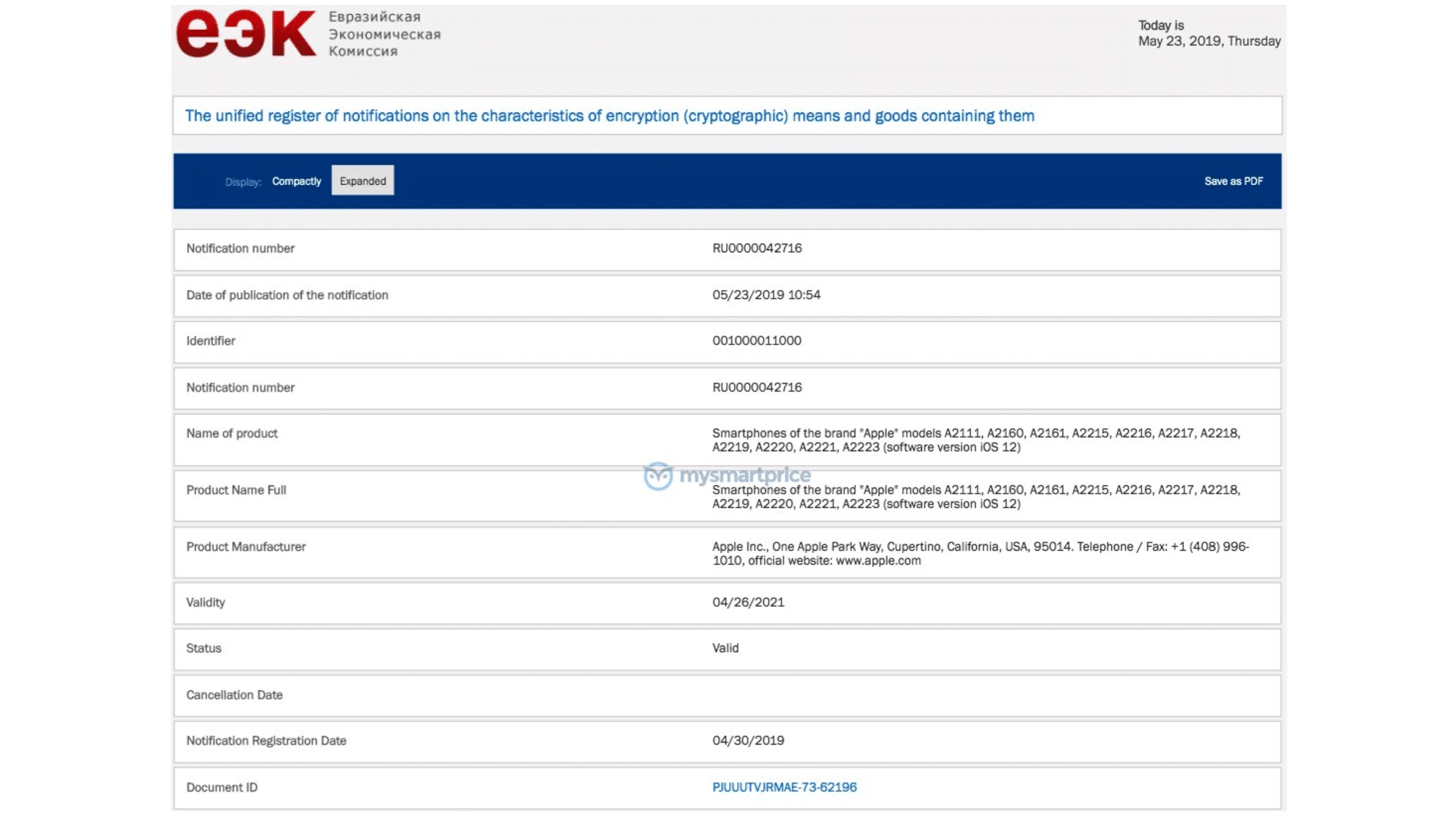This screenshot has height=817, width=1456.
Task: Click the identifier value 001000011000
Action: coord(756,341)
